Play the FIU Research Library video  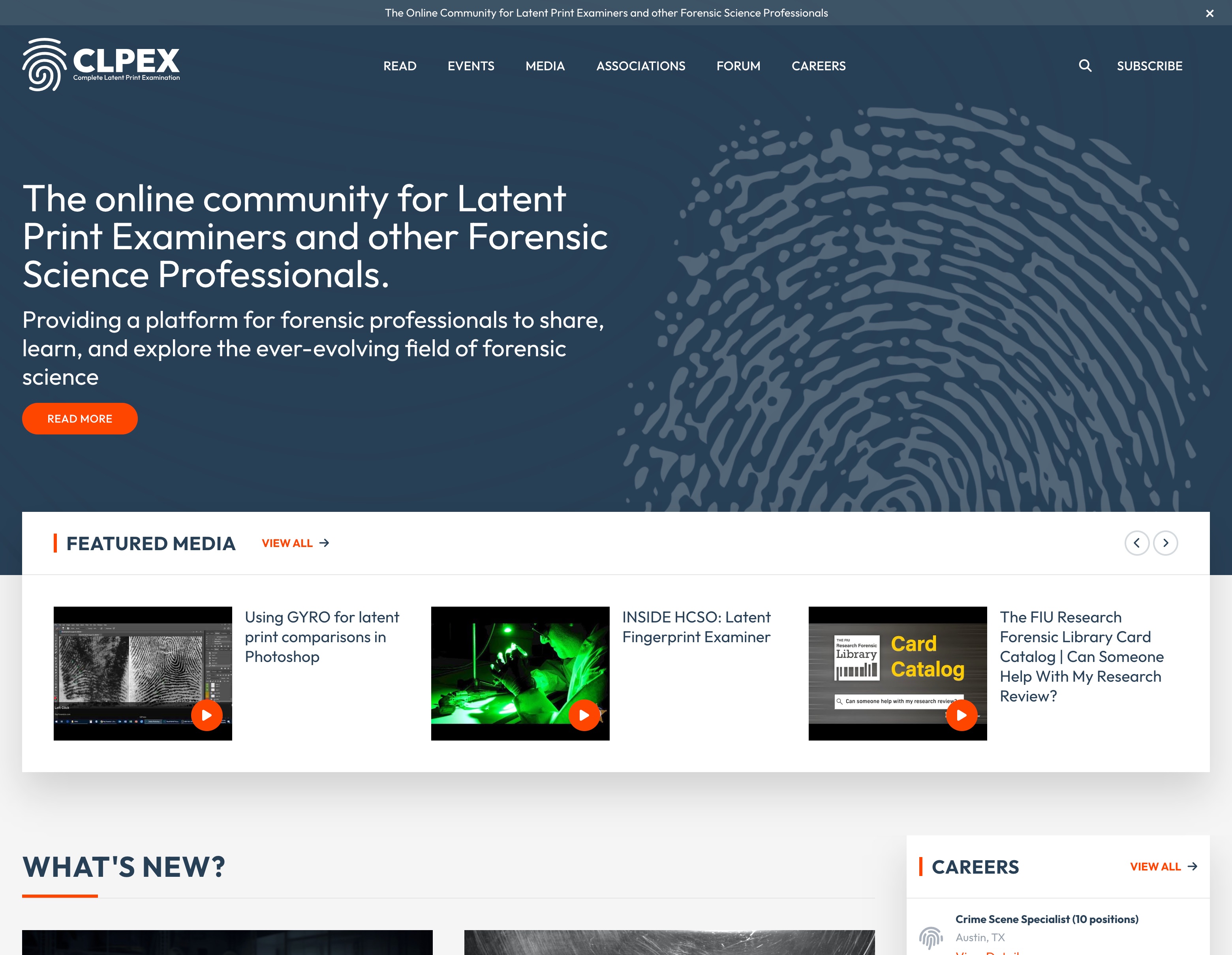tap(960, 714)
